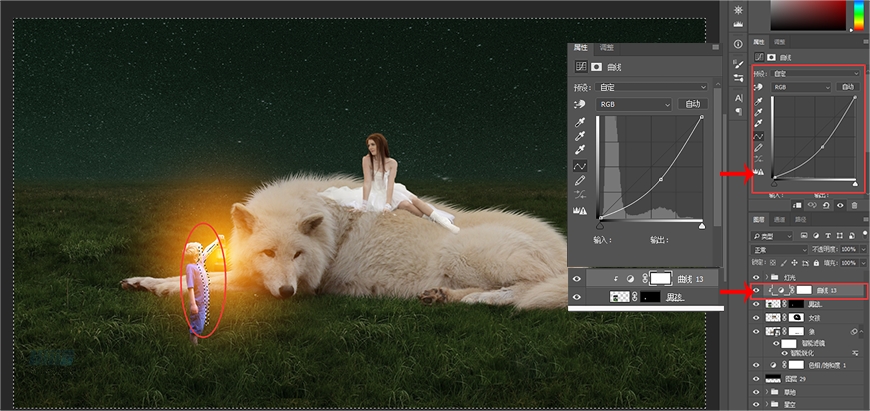Click the on-image targeted adjustment hand icon in the enlarged Curves panel

click(580, 104)
